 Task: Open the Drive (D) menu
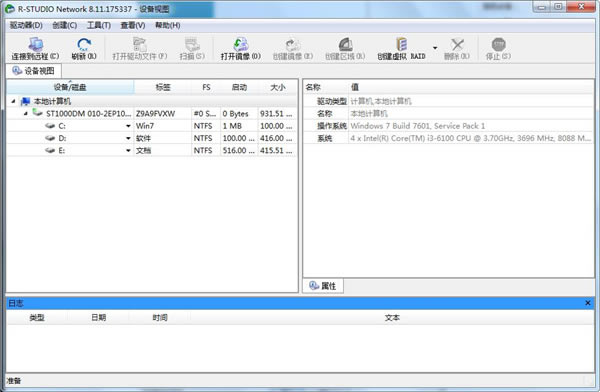tap(26, 25)
